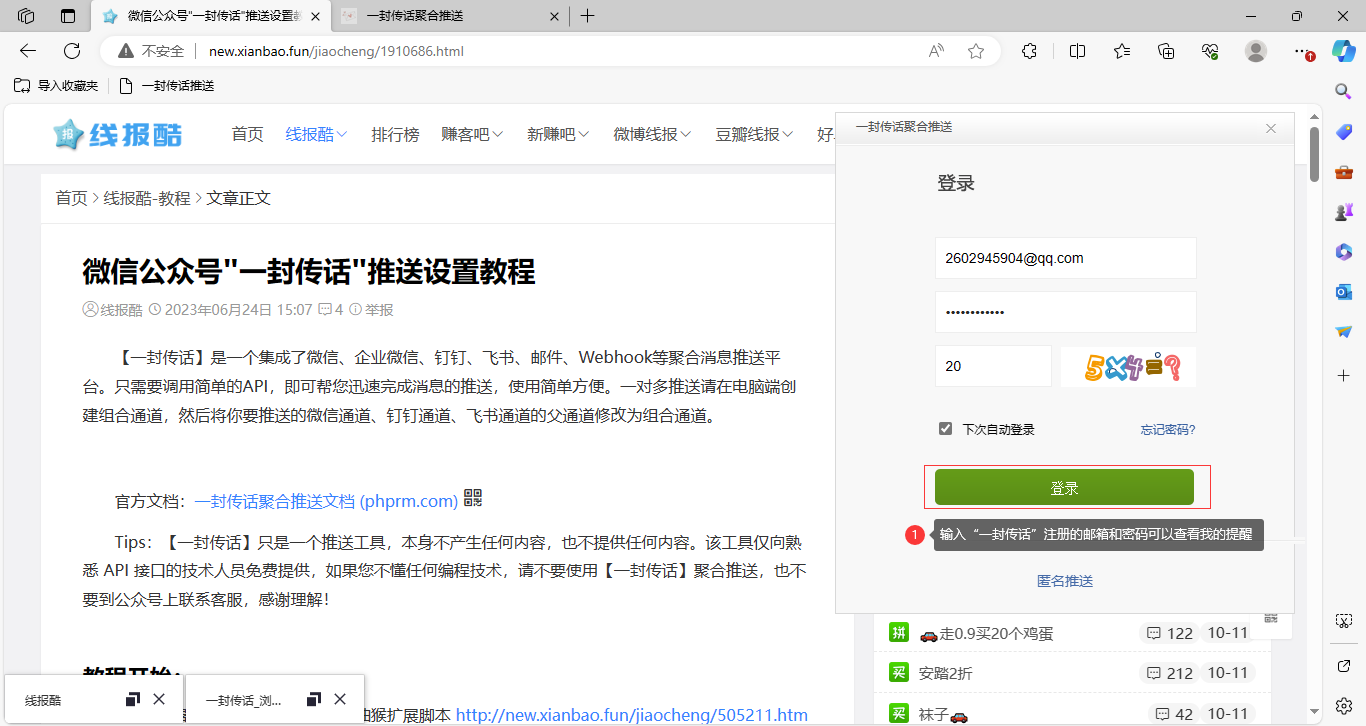
Task: Reload the page with refresh icon
Action: coord(72,51)
